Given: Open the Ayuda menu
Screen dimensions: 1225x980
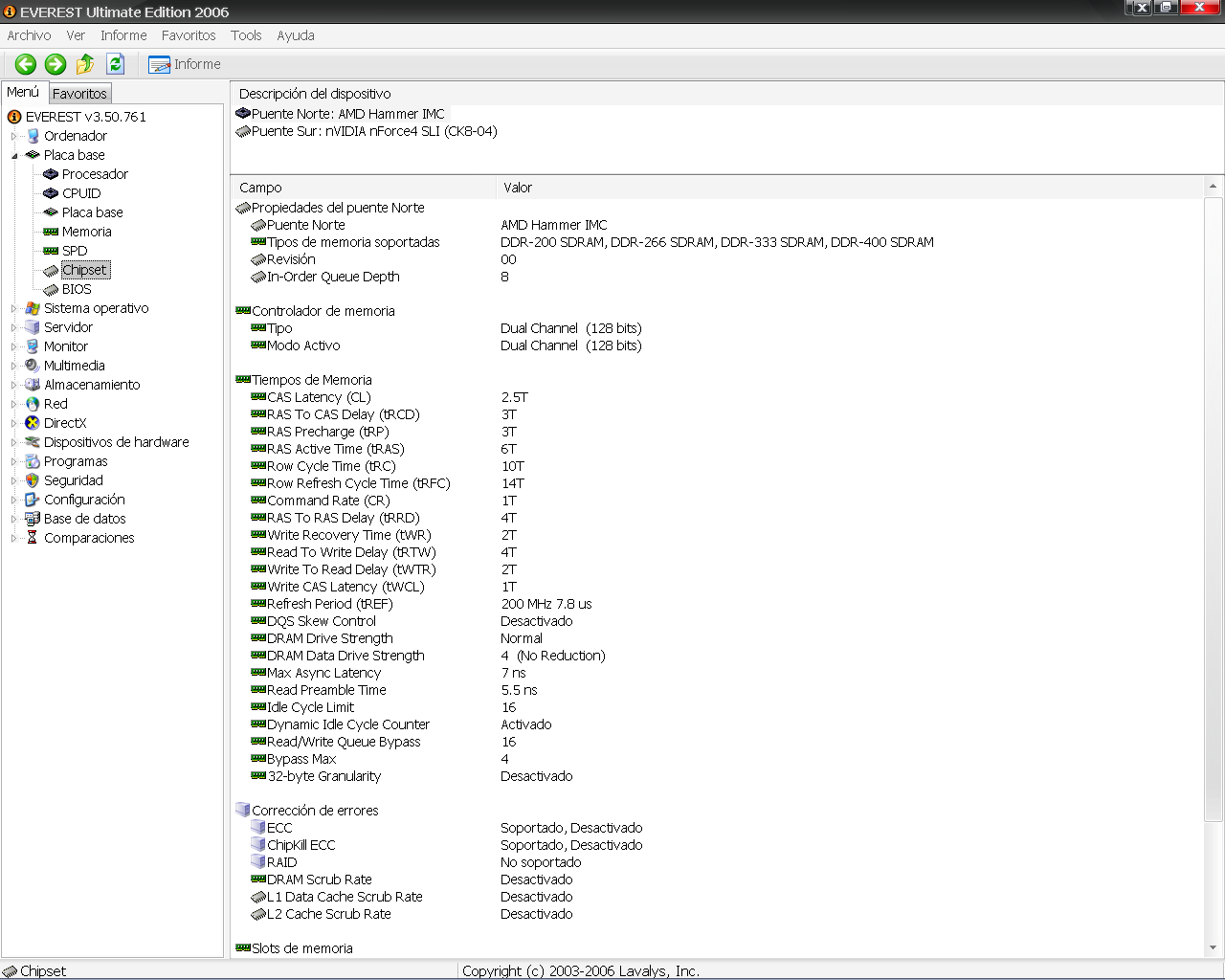Looking at the screenshot, I should click(296, 35).
